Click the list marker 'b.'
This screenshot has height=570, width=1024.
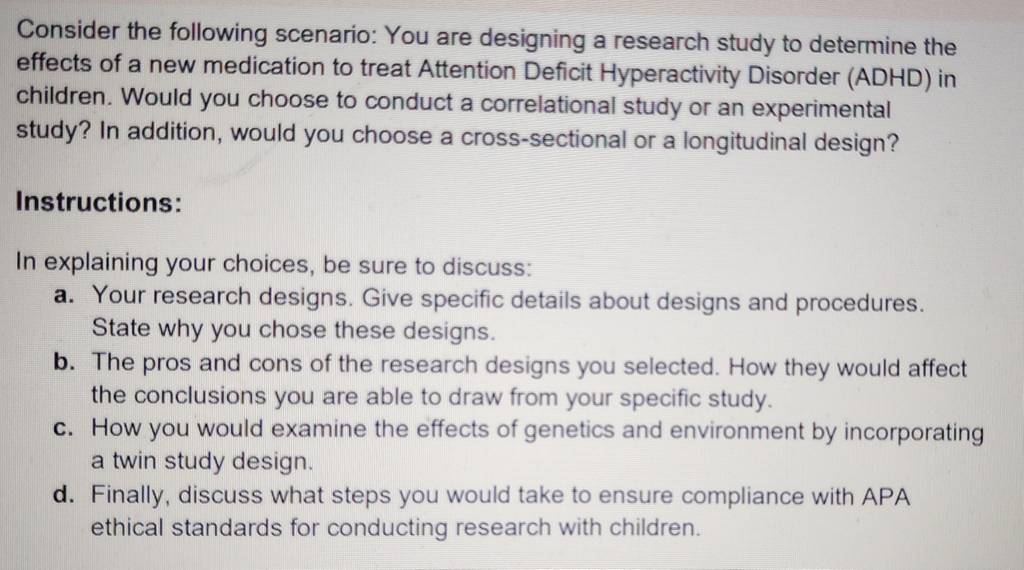64,361
